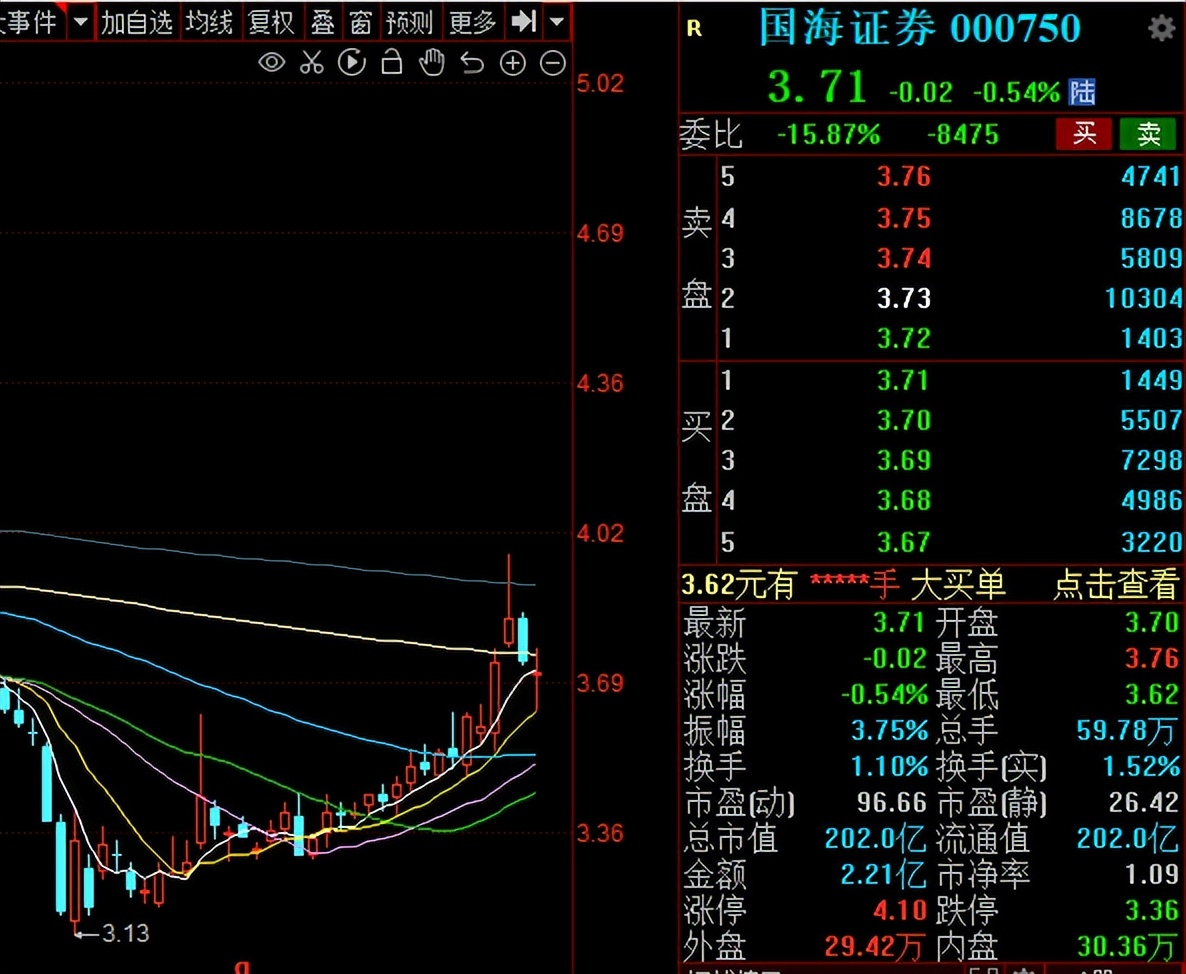This screenshot has width=1186, height=974.
Task: Select the 复权 toolbar item
Action: (x=271, y=23)
